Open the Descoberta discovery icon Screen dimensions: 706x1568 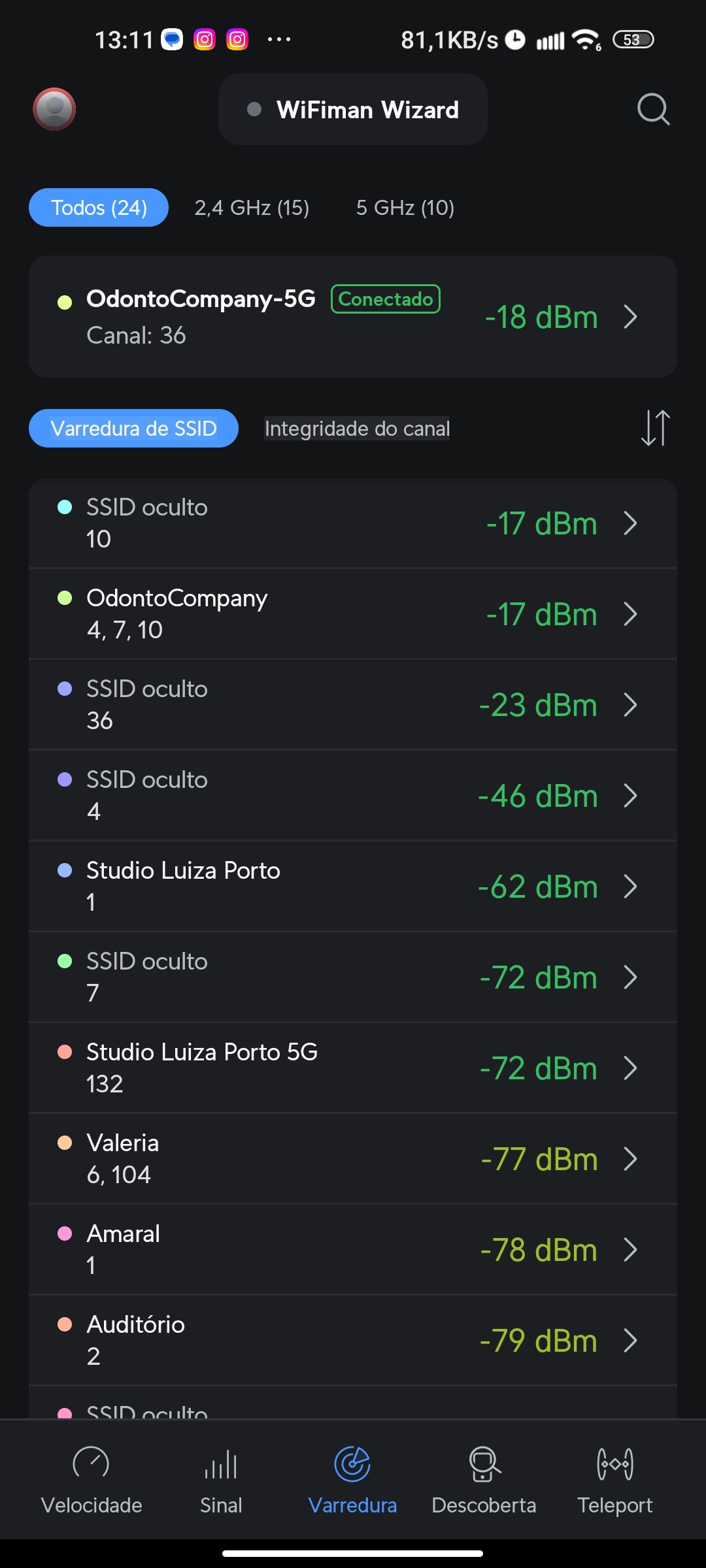(484, 1463)
